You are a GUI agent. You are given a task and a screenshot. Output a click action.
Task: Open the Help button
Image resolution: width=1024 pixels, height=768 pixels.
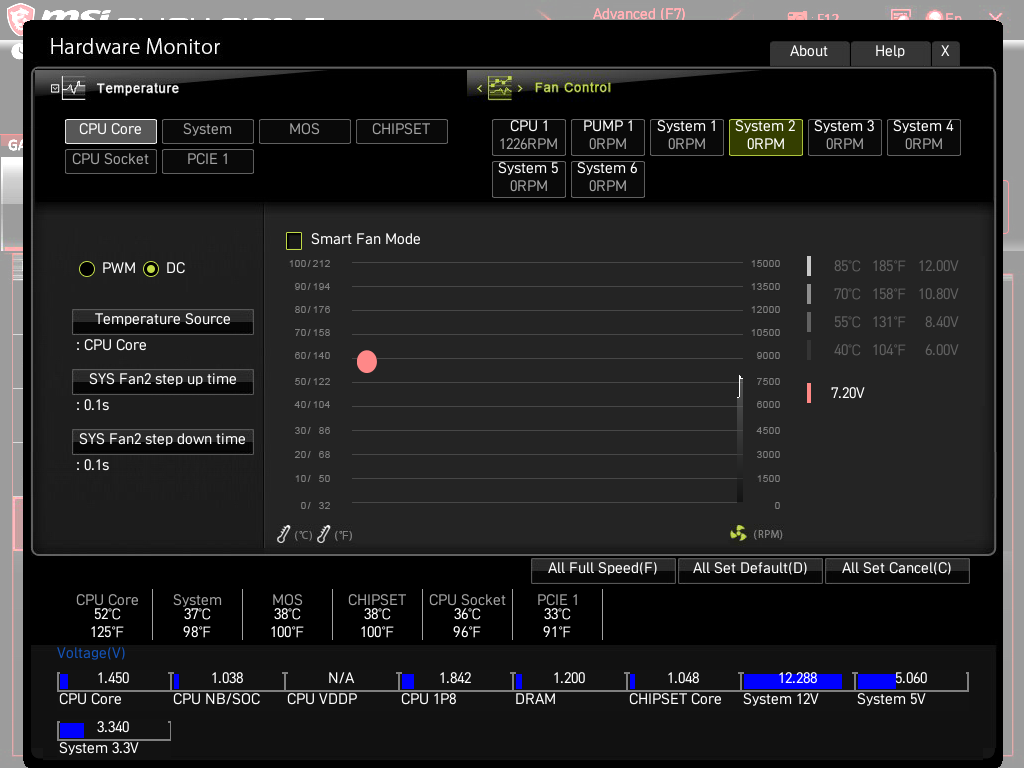(890, 52)
